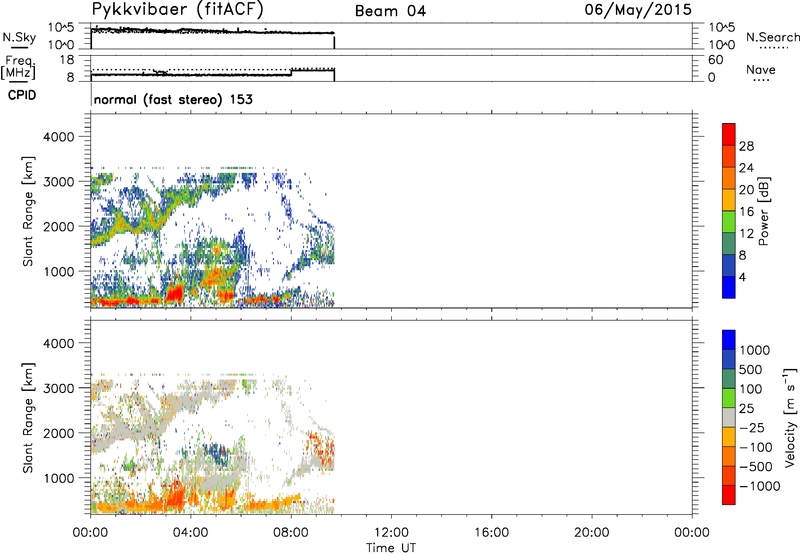This screenshot has width=800, height=554.
Task: Click the 12:00 time tick label
Action: (391, 533)
